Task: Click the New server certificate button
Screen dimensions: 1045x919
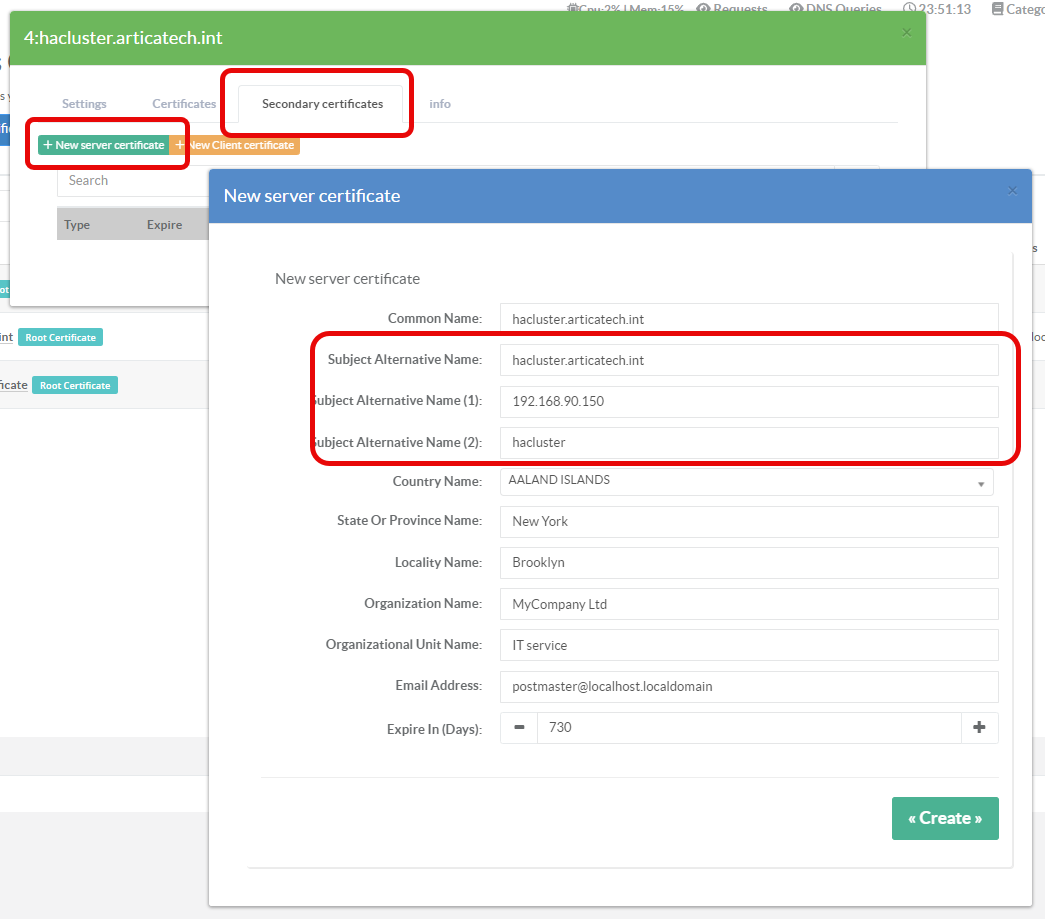Action: [104, 145]
